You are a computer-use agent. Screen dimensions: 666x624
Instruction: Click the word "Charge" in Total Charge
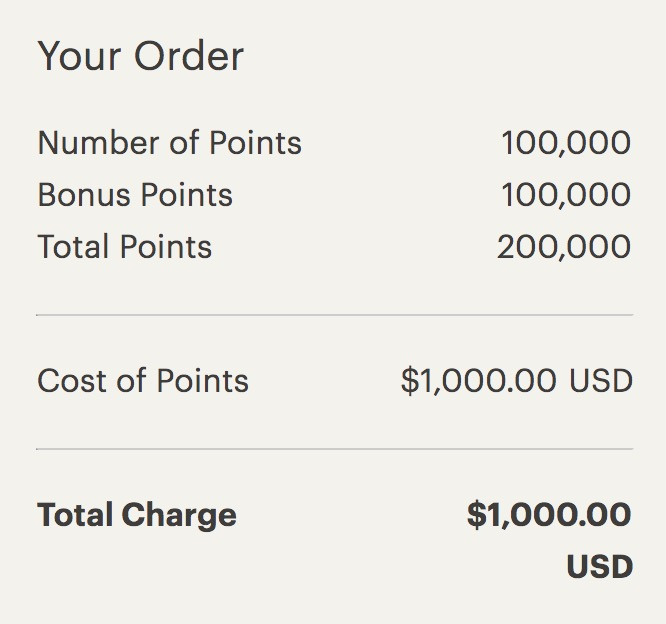[x=180, y=516]
